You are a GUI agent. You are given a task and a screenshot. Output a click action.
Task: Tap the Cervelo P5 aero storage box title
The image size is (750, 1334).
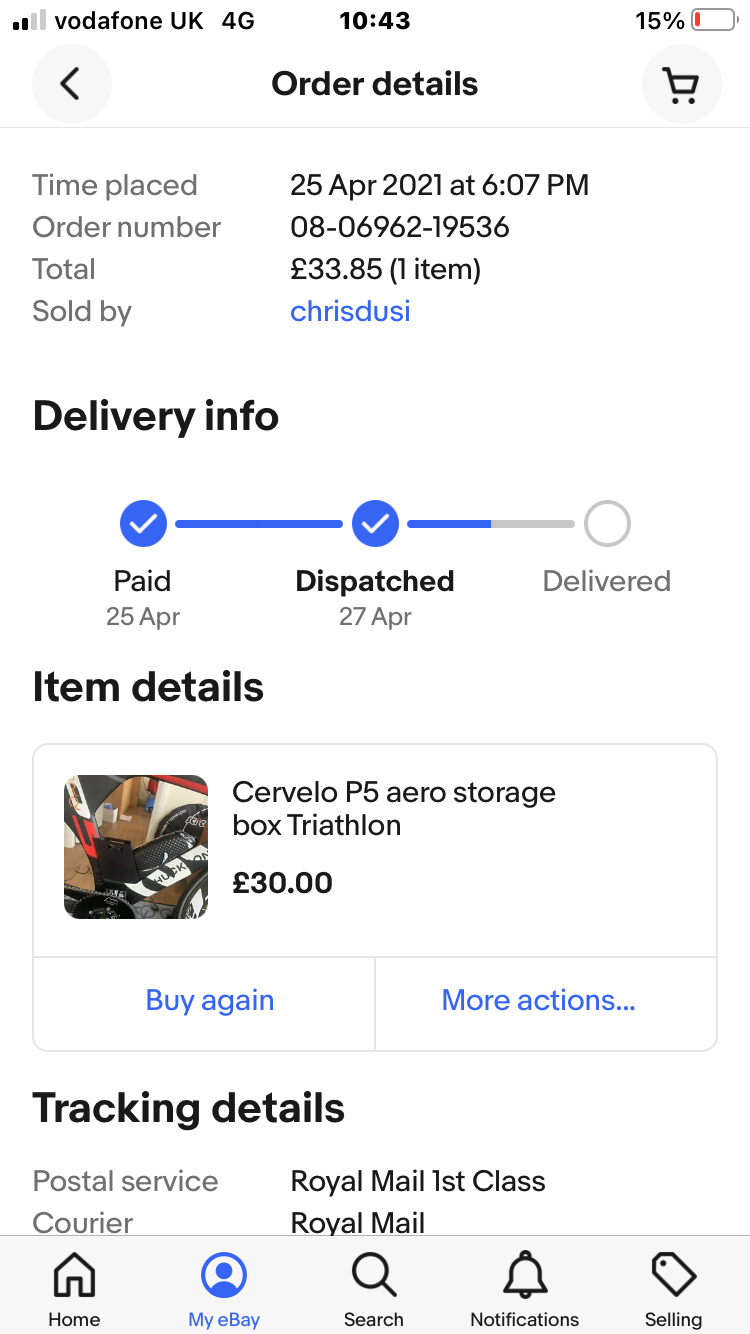[x=393, y=808]
